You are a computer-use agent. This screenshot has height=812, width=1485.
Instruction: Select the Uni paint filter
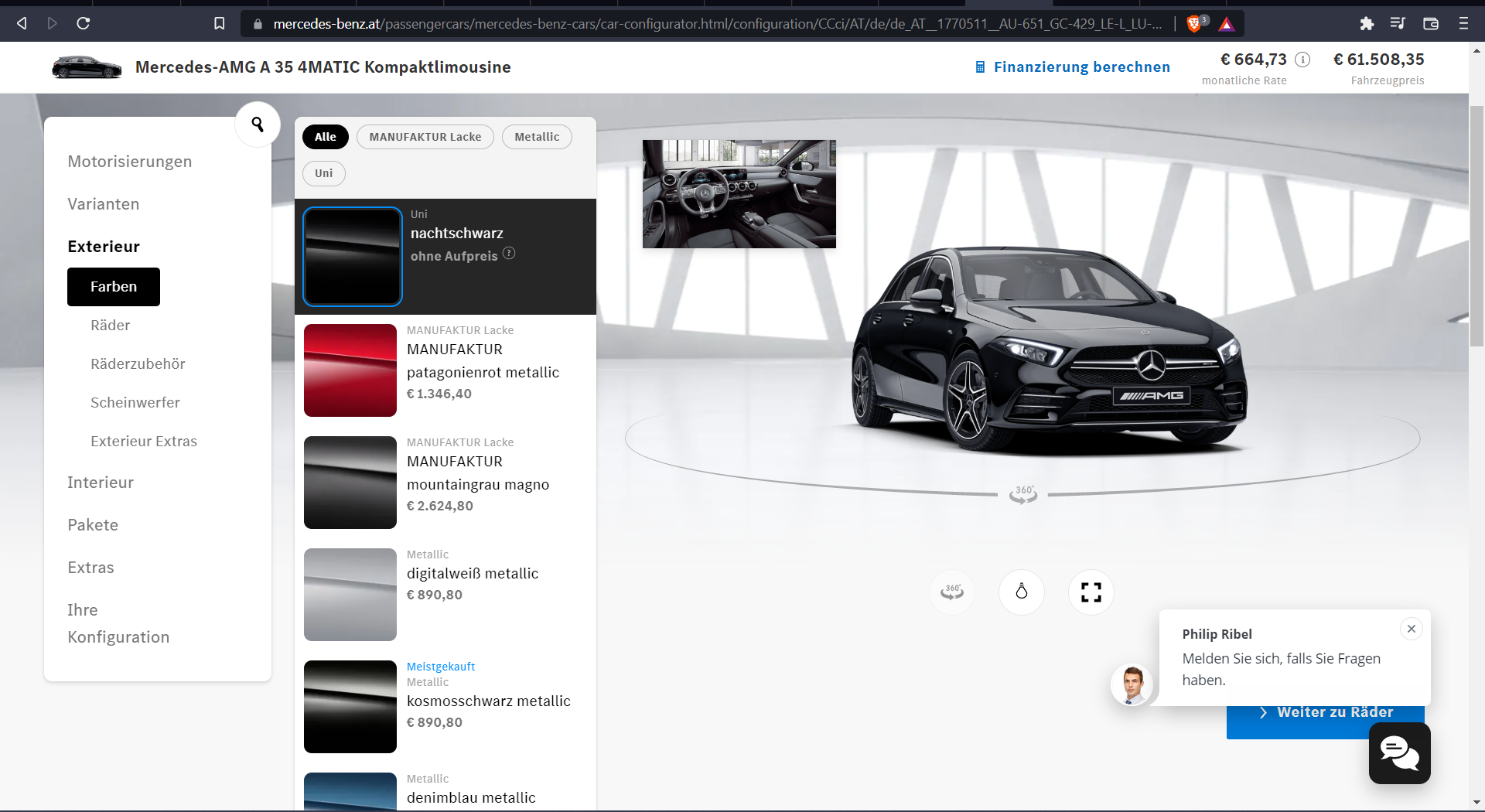(x=323, y=173)
